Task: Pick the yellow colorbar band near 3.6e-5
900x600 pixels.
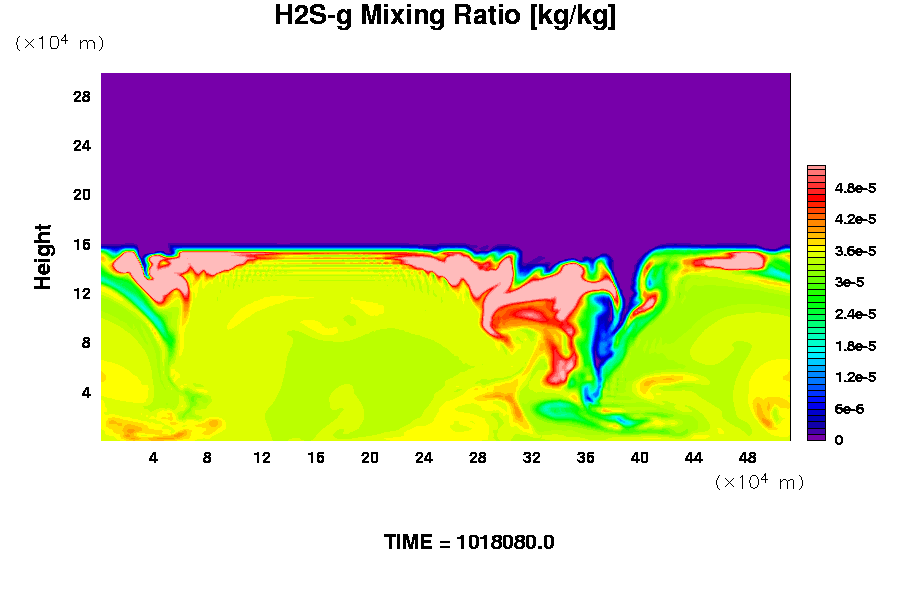Action: (x=816, y=251)
